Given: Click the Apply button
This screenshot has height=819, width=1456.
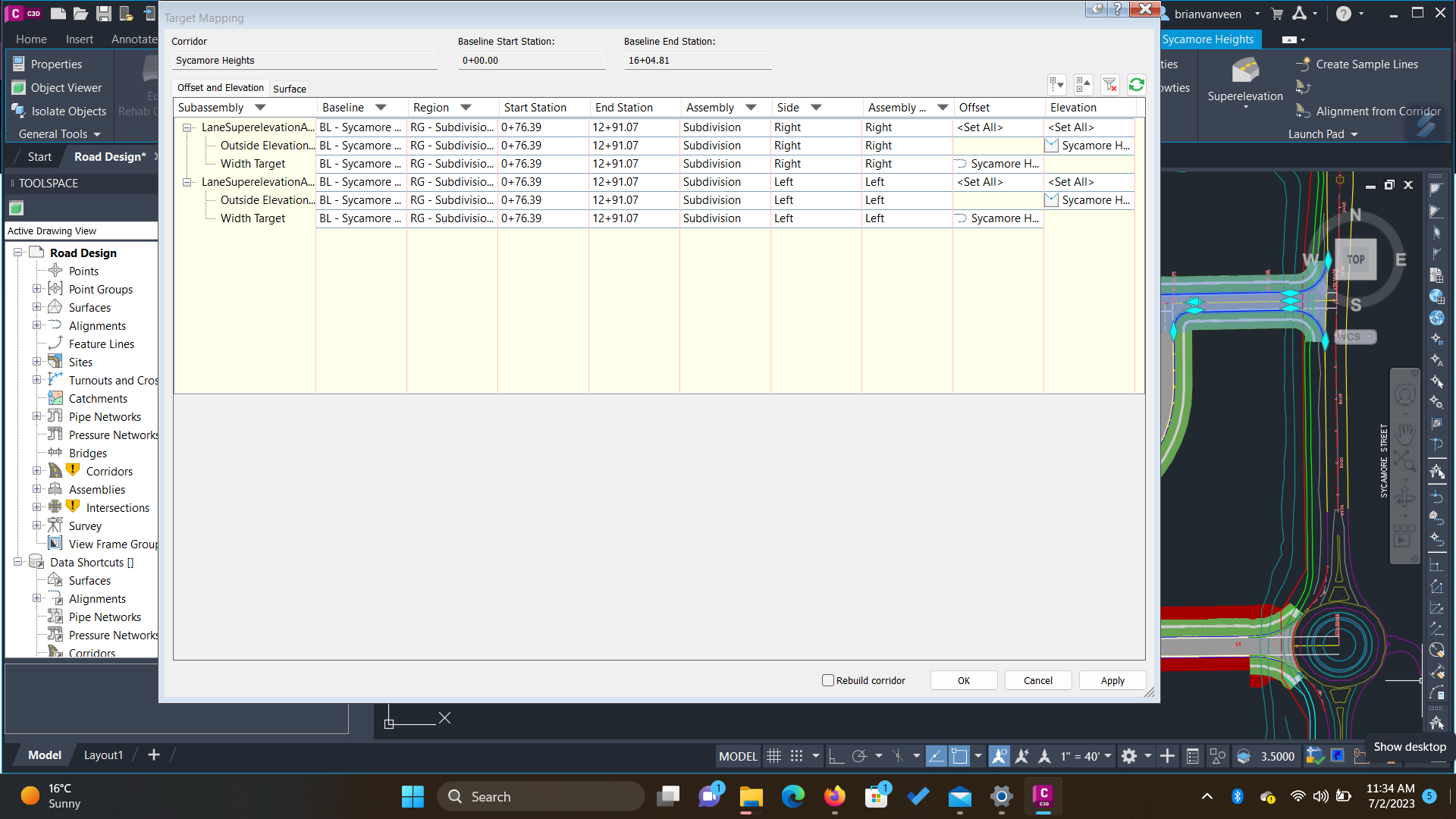Looking at the screenshot, I should pyautogui.click(x=1112, y=680).
